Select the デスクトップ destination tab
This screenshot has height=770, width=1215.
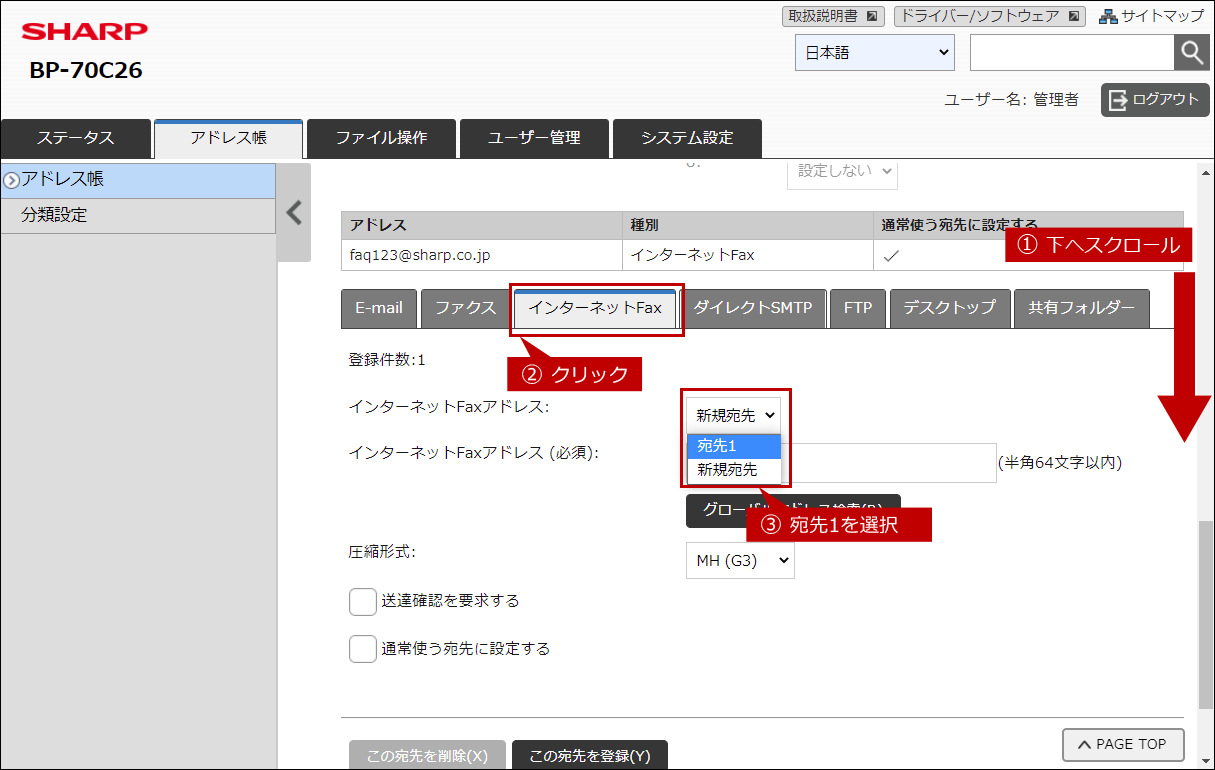tap(950, 308)
